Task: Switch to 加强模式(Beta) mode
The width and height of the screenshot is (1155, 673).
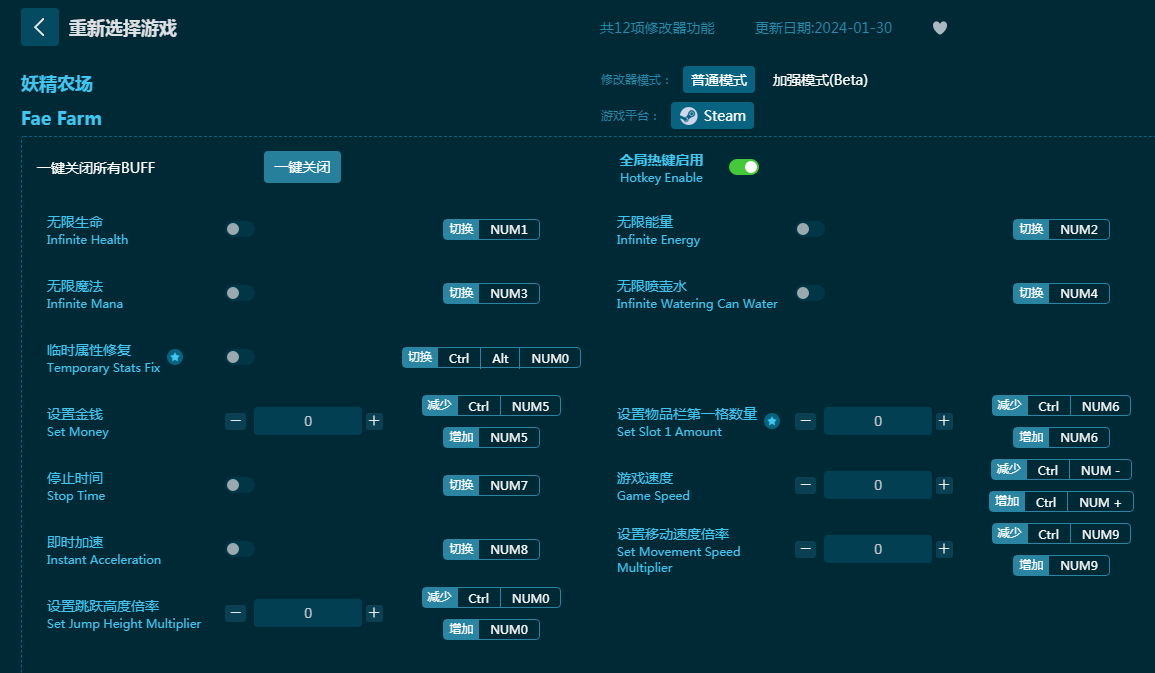Action: pyautogui.click(x=820, y=80)
